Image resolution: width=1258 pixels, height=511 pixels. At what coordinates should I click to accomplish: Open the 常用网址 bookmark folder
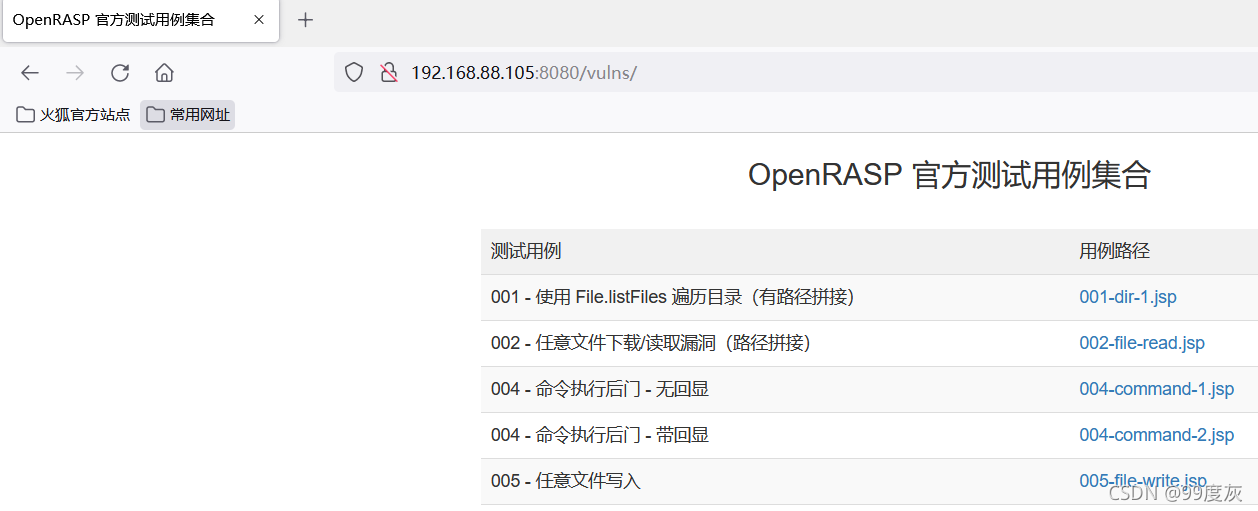tap(188, 115)
